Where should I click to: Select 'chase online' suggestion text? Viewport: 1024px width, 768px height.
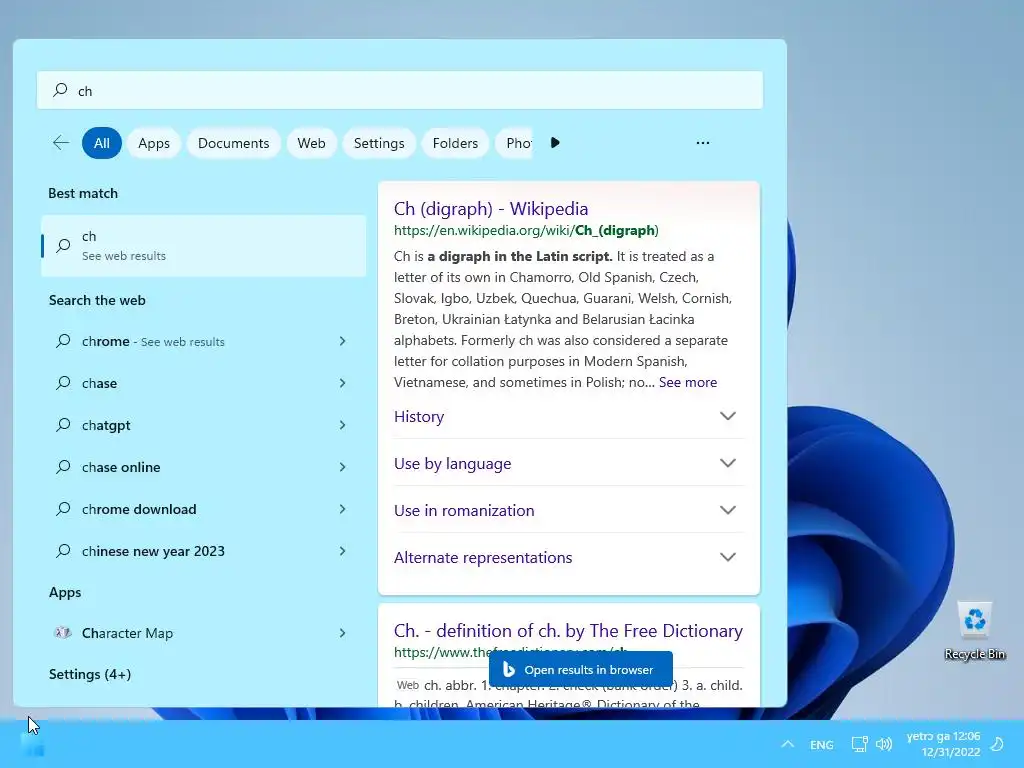pyautogui.click(x=121, y=467)
